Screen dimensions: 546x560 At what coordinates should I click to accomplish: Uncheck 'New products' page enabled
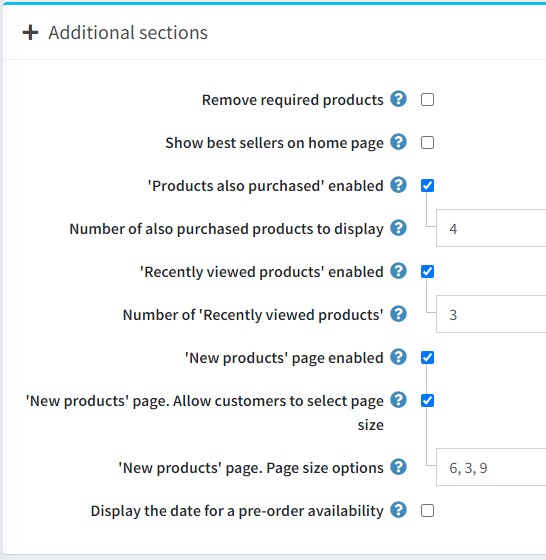click(x=427, y=358)
